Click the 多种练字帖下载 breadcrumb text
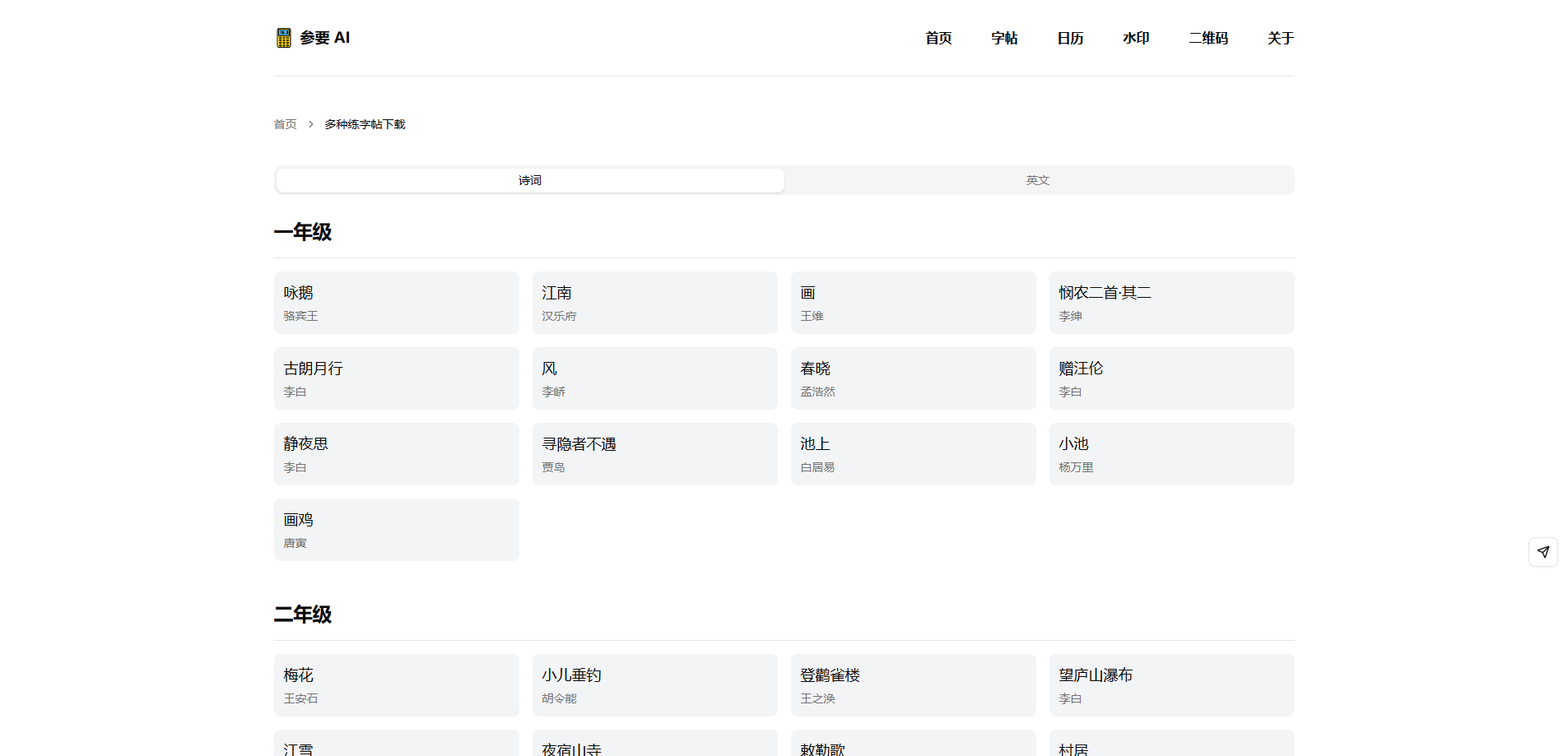This screenshot has height=756, width=1568. click(x=365, y=123)
